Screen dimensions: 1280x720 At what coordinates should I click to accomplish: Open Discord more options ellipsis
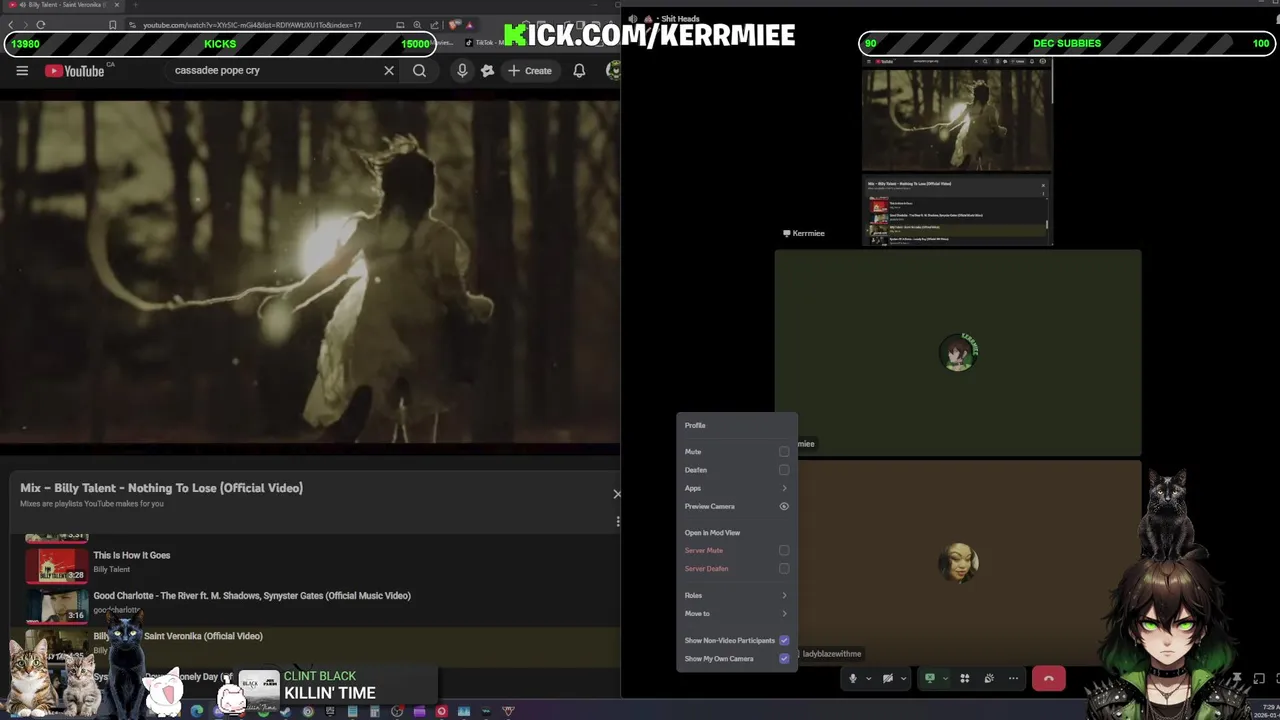point(1013,678)
